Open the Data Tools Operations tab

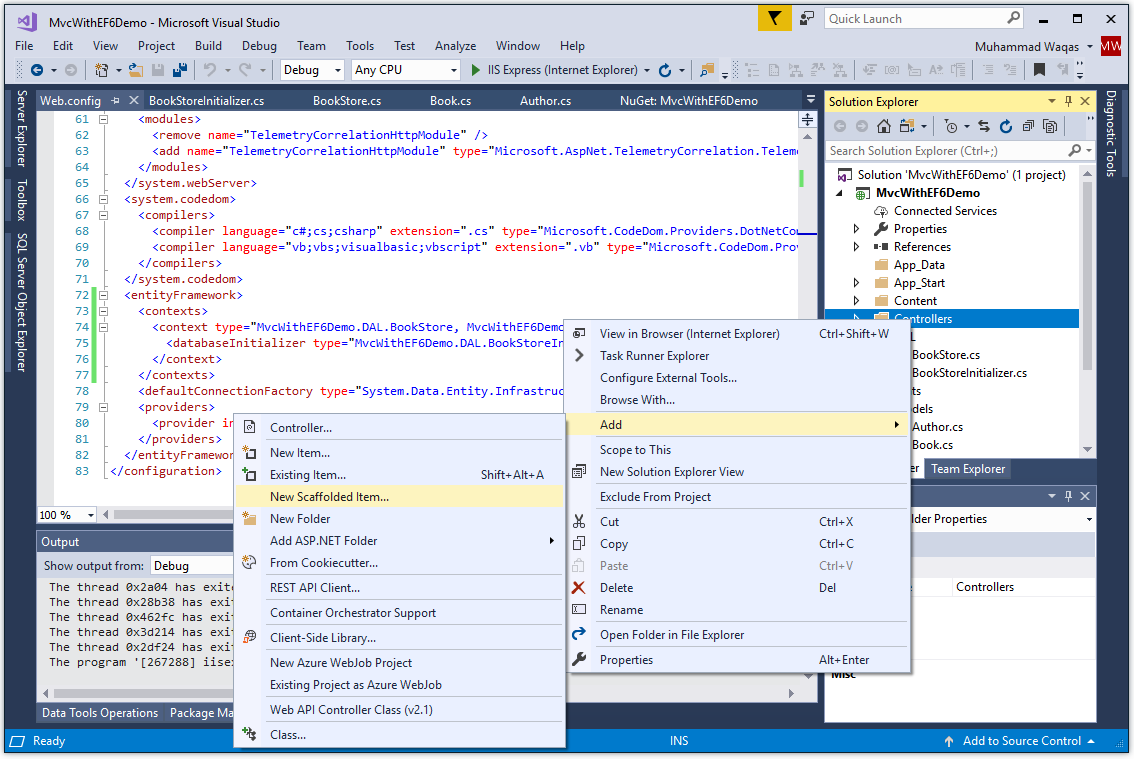coord(100,713)
